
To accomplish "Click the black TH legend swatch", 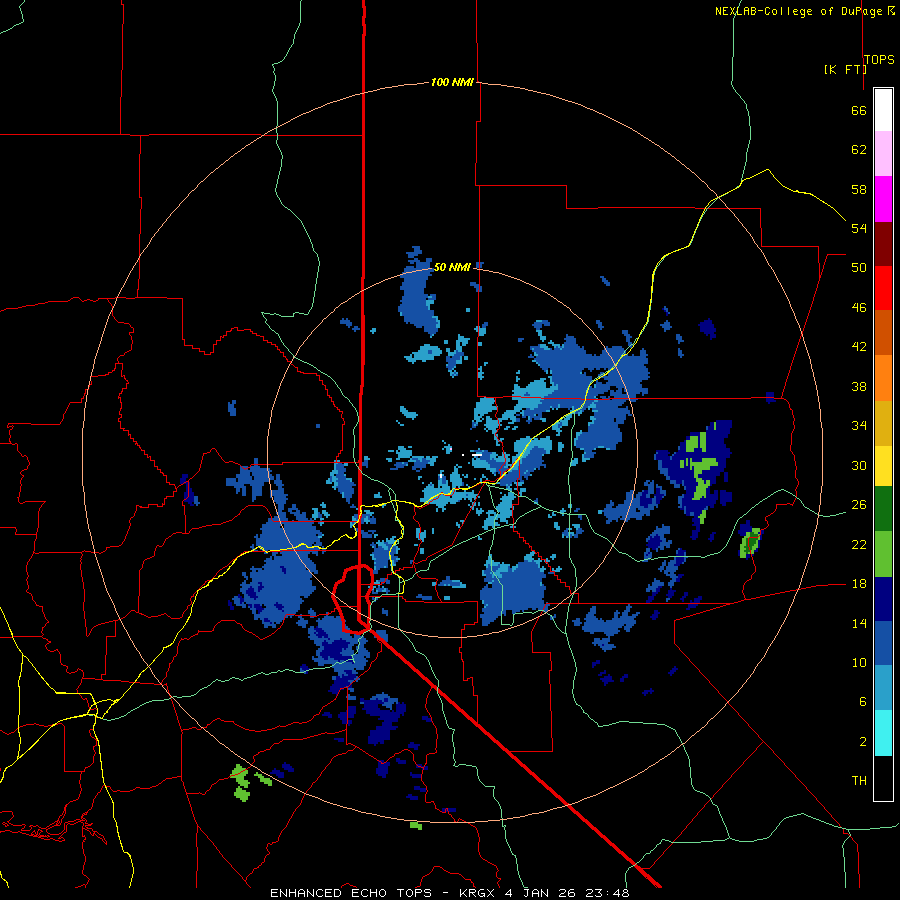I will point(883,778).
